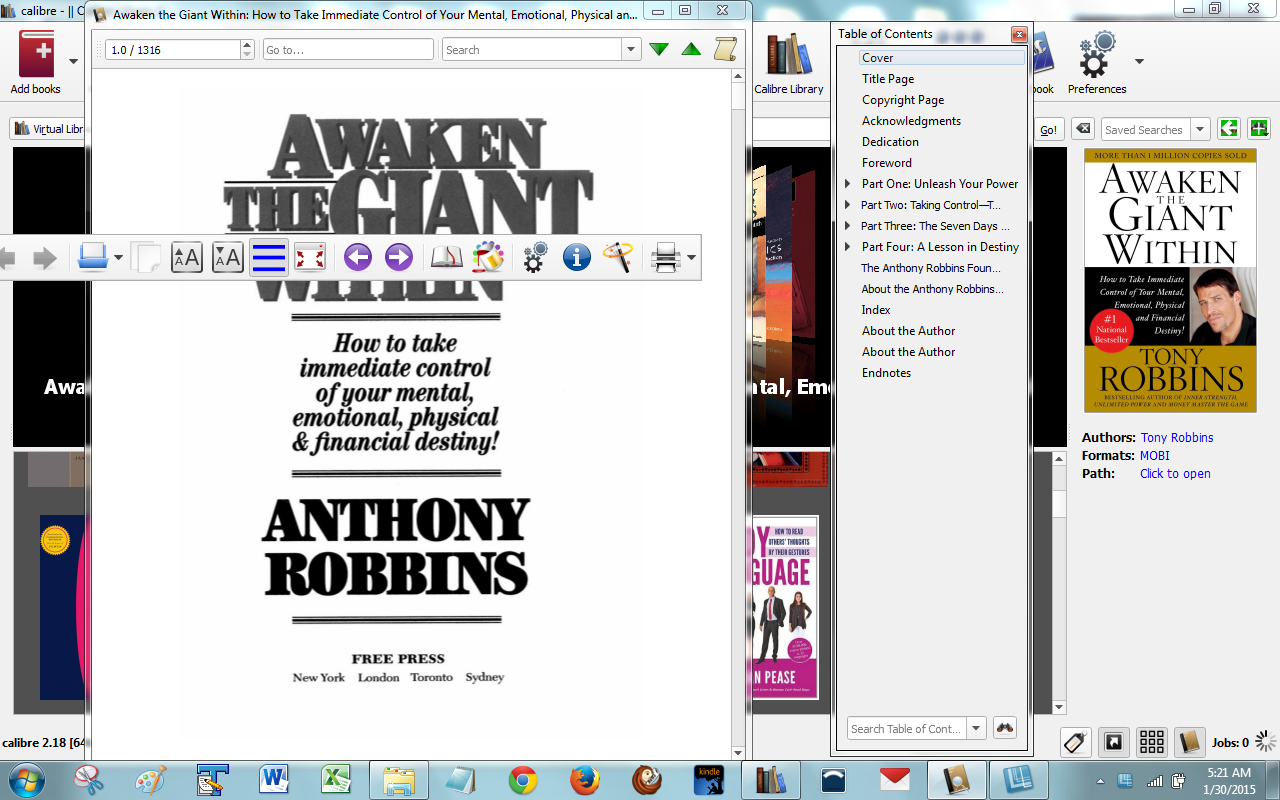Open Google Chrome from the taskbar
The height and width of the screenshot is (800, 1280).
tap(523, 780)
